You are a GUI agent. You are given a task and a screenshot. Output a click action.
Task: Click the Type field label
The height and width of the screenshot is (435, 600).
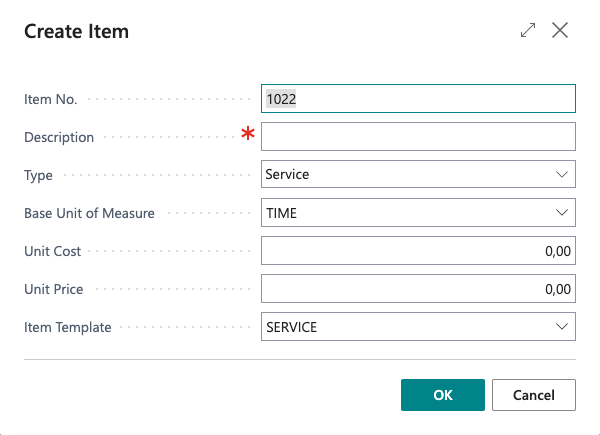(x=39, y=175)
